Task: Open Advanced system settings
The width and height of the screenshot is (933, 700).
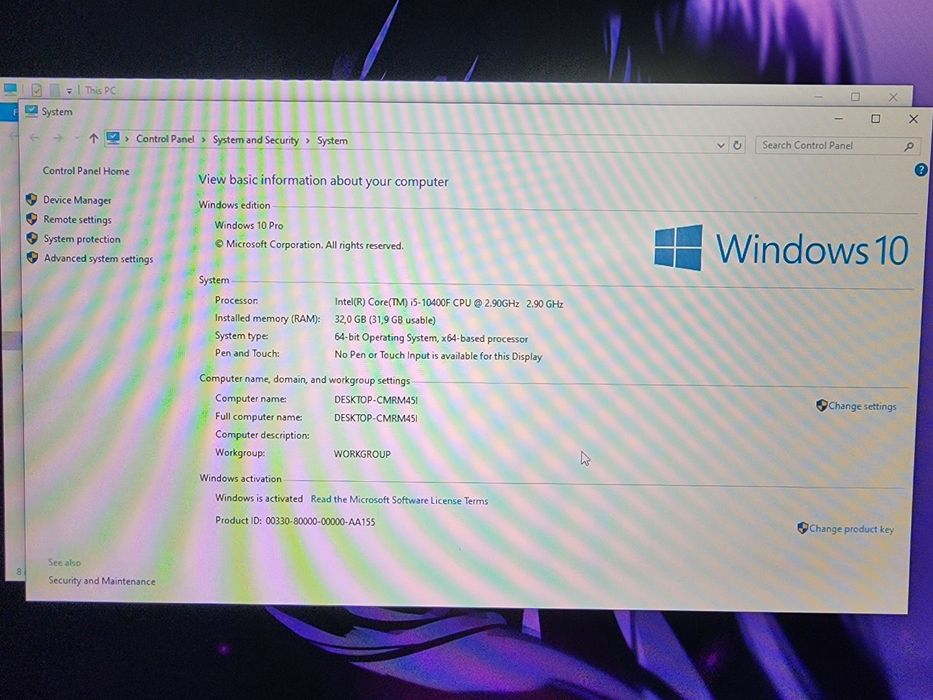Action: click(98, 259)
